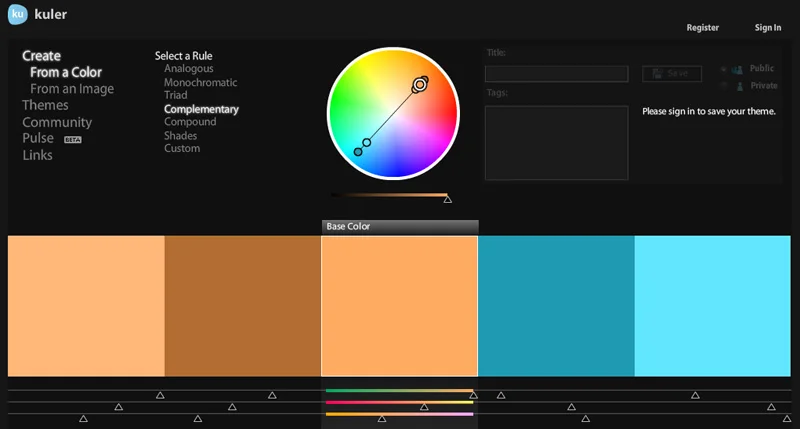Choose the Shades color rule
The image size is (800, 429).
click(180, 136)
